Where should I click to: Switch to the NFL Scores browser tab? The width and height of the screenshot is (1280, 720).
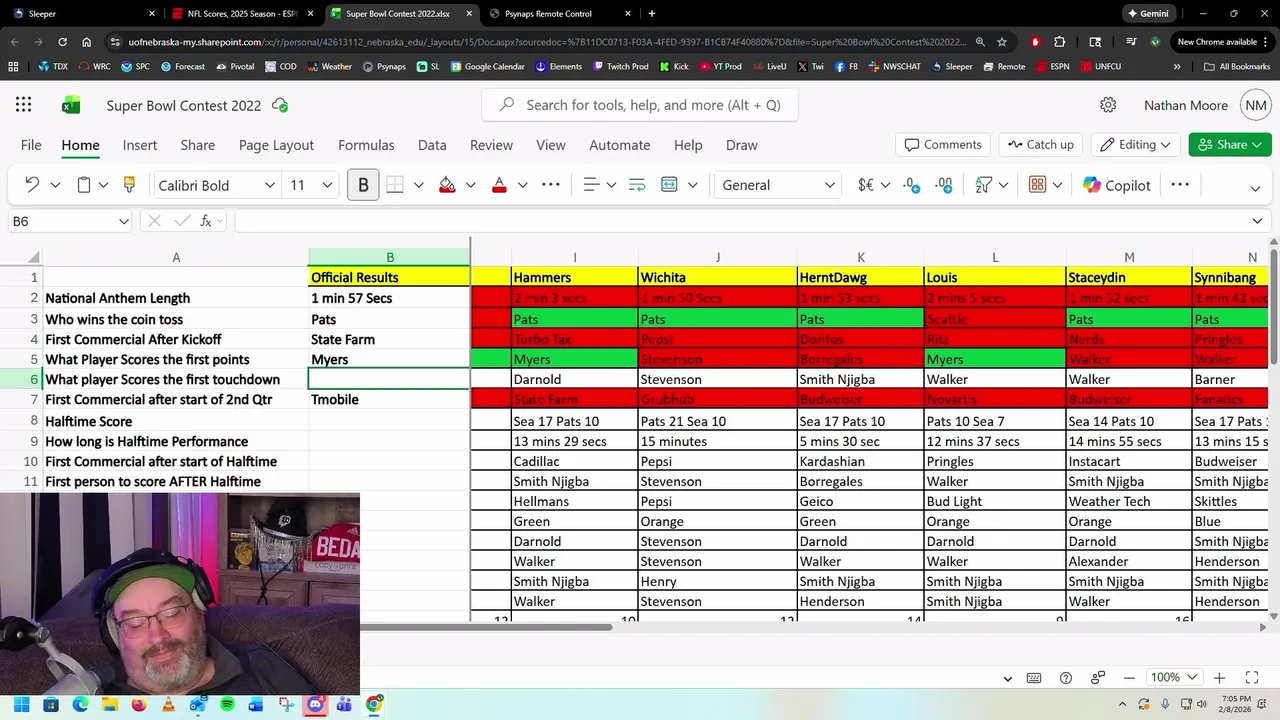pos(242,14)
